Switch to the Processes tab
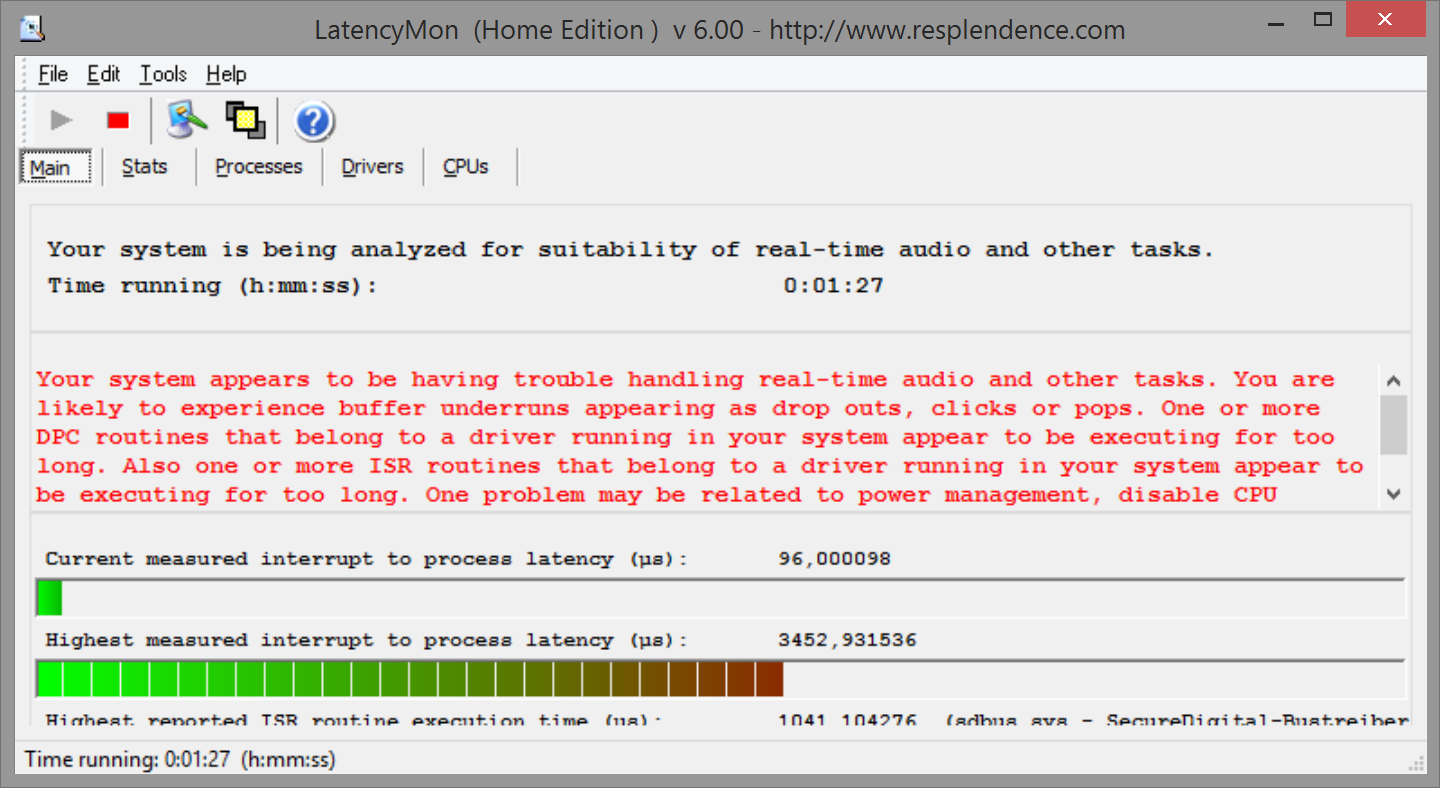 pos(259,167)
